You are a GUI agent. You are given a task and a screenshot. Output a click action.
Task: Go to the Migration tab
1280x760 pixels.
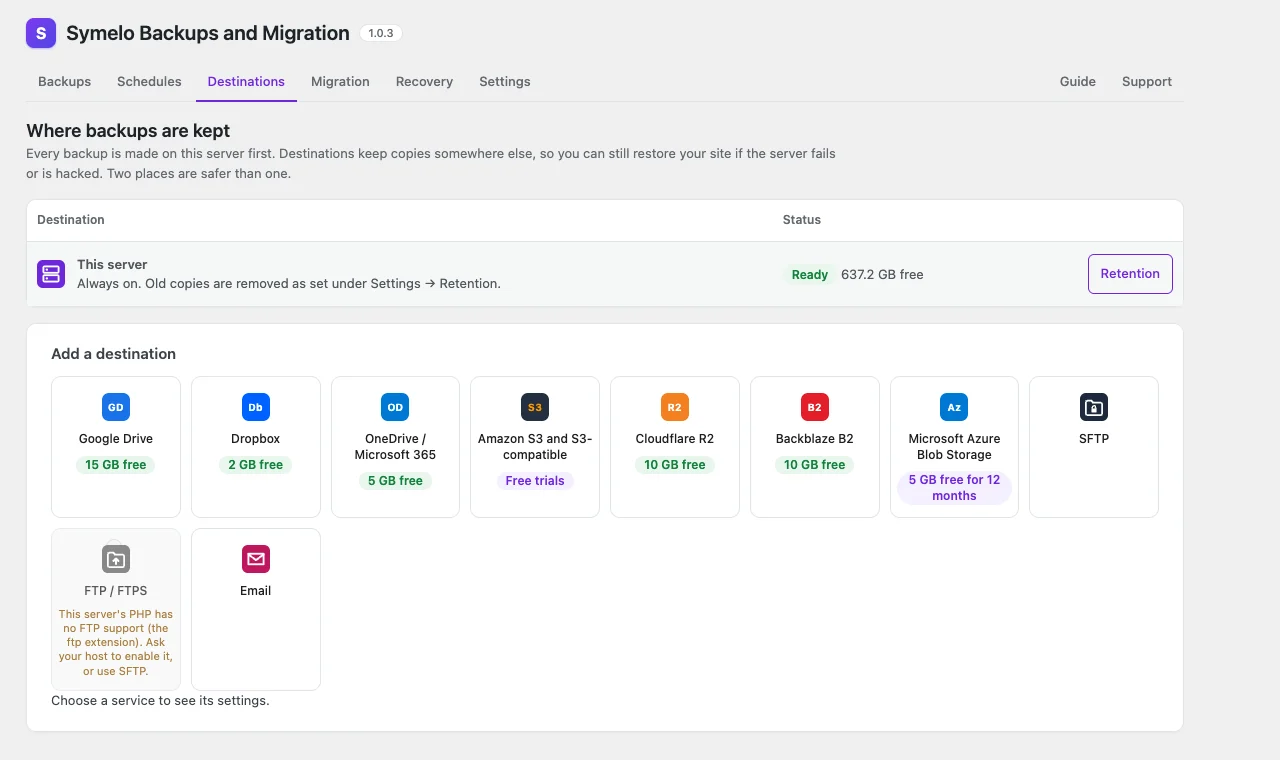(x=340, y=82)
